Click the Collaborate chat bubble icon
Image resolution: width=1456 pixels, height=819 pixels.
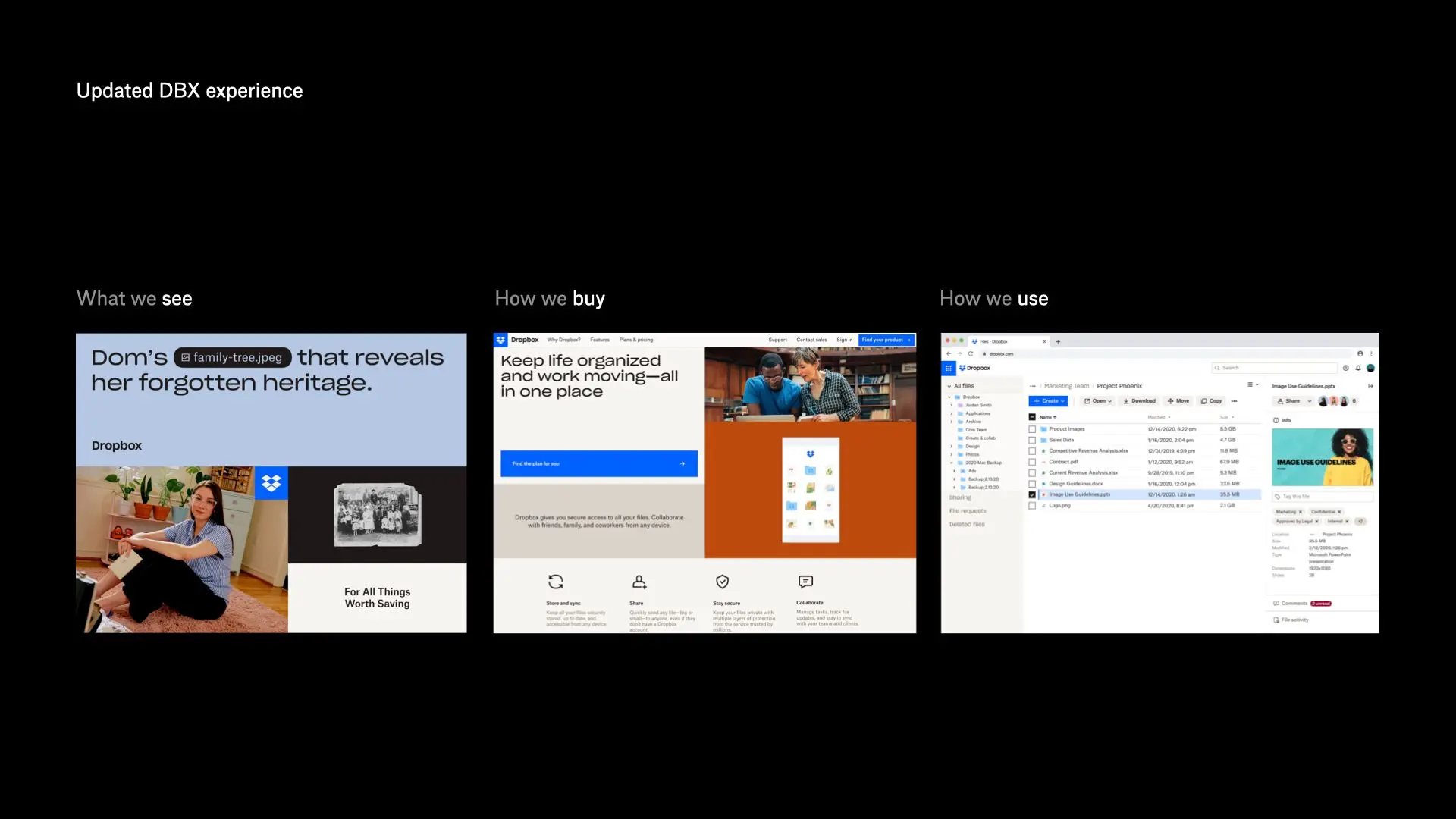(x=805, y=582)
